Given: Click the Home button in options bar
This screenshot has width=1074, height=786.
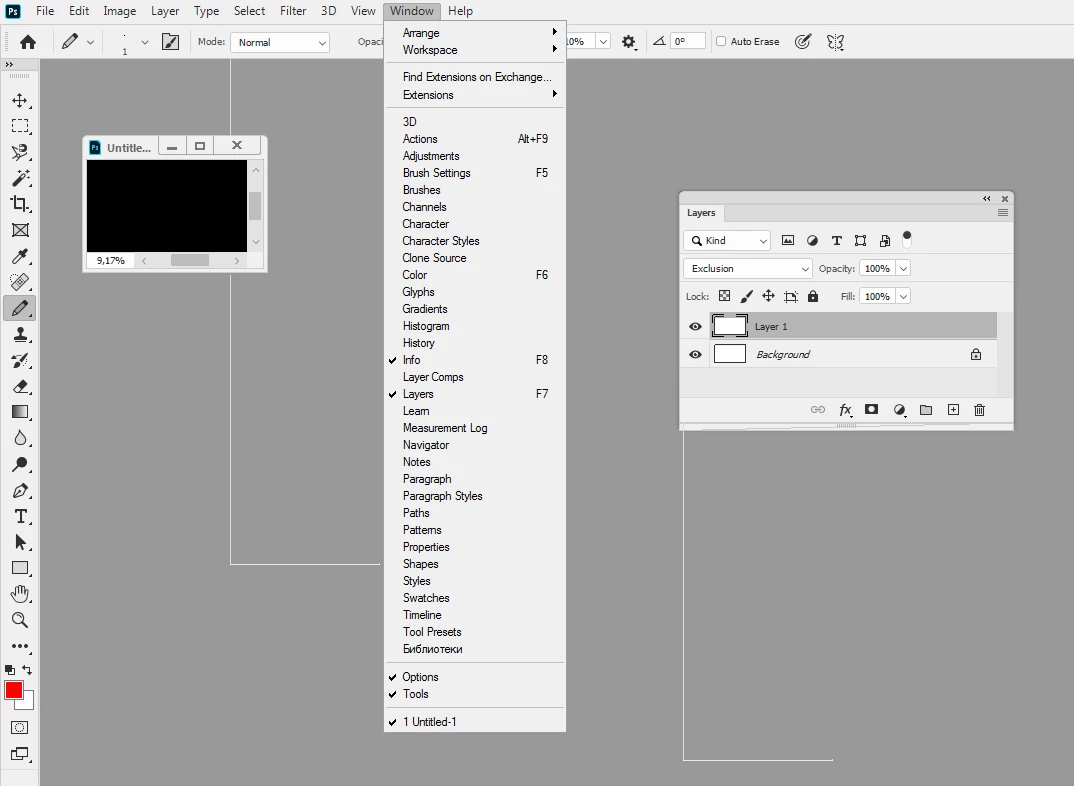Looking at the screenshot, I should tap(28, 42).
